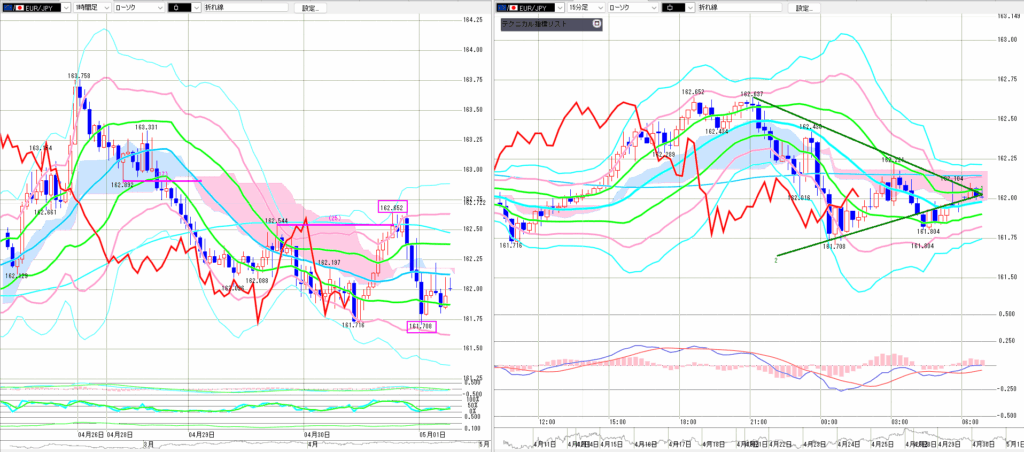Click the 12:00 time axis label
The image size is (1024, 452).
coord(547,421)
